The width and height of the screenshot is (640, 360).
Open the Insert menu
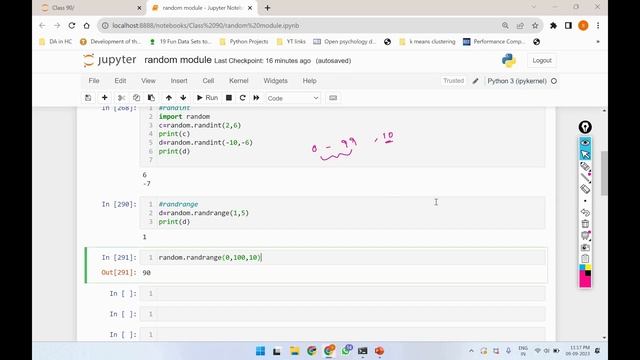point(179,81)
